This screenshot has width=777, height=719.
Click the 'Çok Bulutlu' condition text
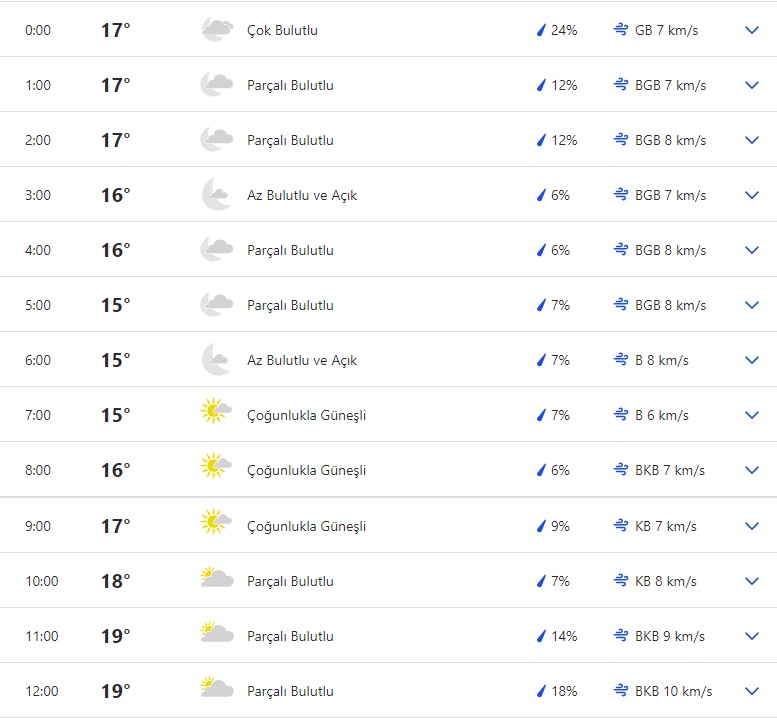pyautogui.click(x=282, y=30)
